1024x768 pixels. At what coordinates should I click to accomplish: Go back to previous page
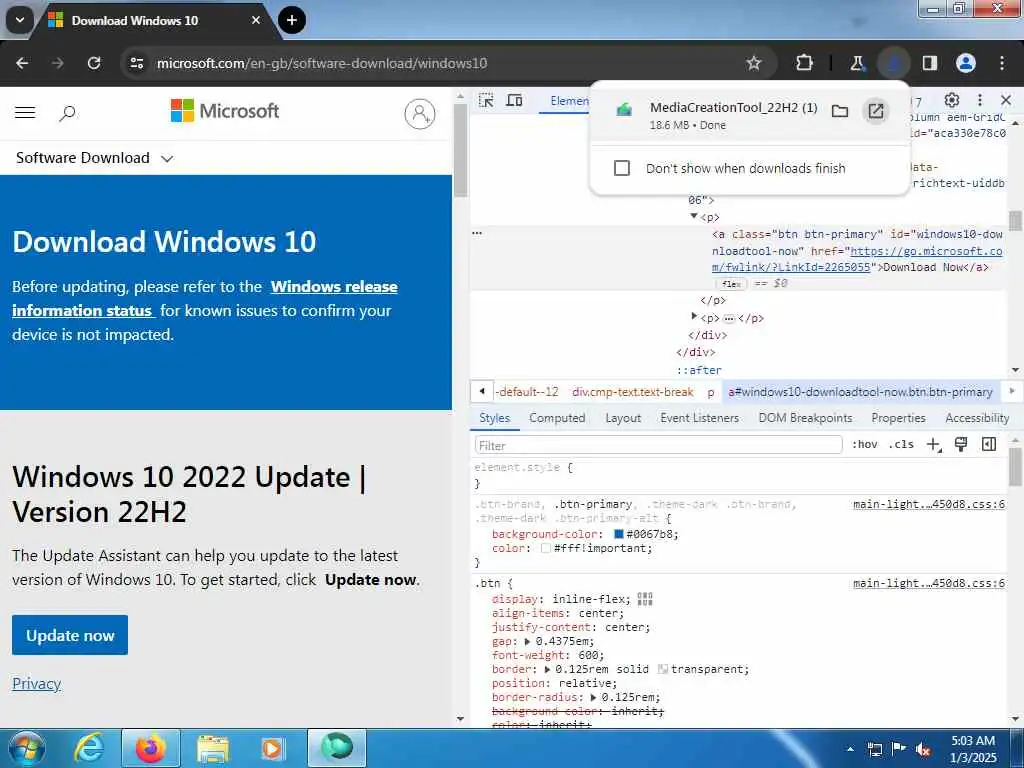click(x=22, y=63)
